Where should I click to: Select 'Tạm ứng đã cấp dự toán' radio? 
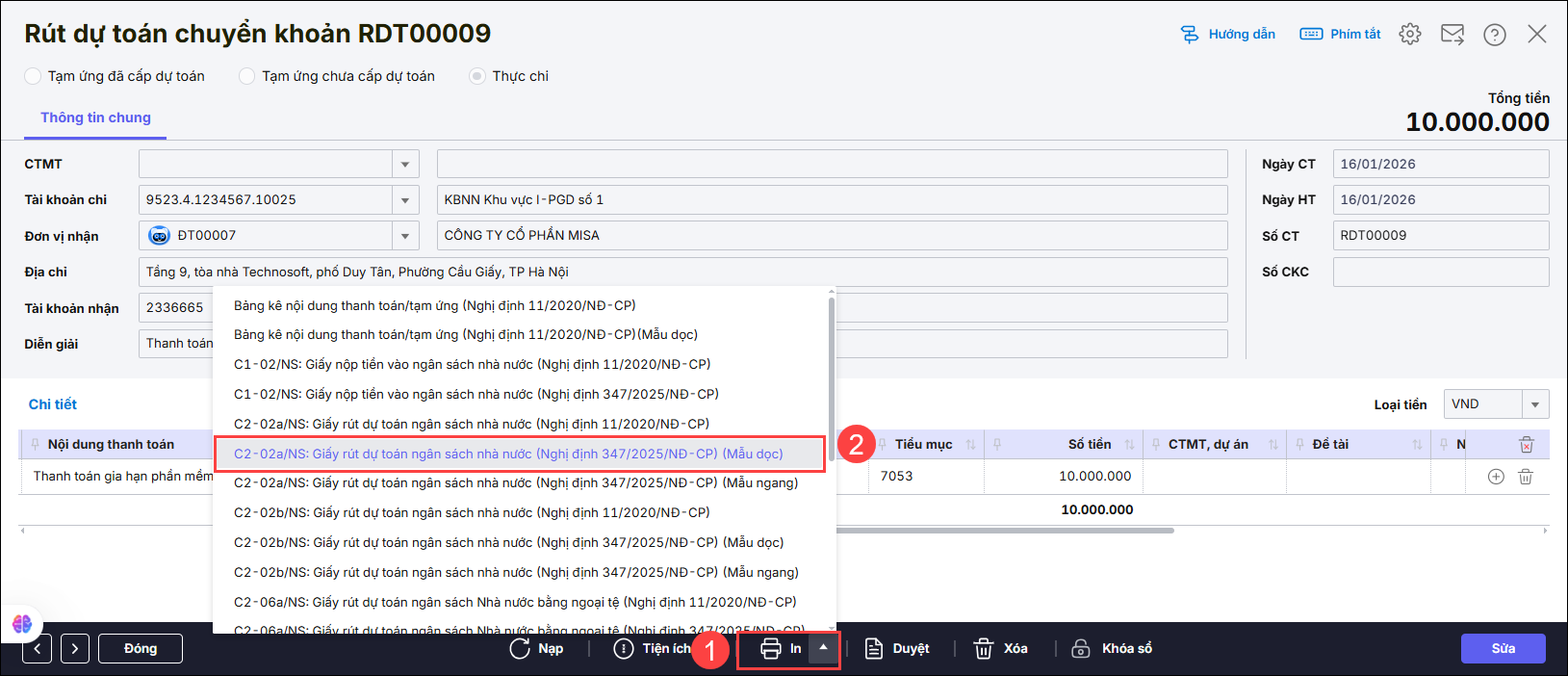pyautogui.click(x=34, y=76)
